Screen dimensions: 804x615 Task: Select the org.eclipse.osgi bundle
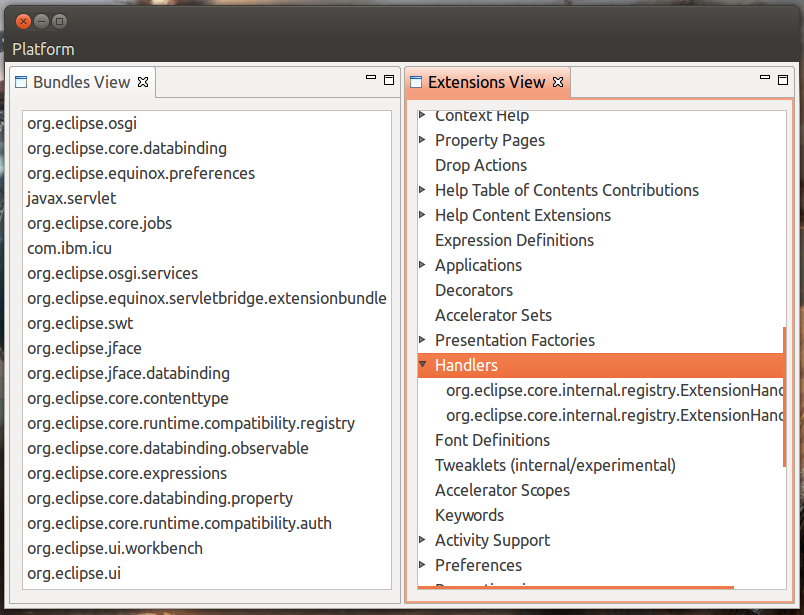82,124
